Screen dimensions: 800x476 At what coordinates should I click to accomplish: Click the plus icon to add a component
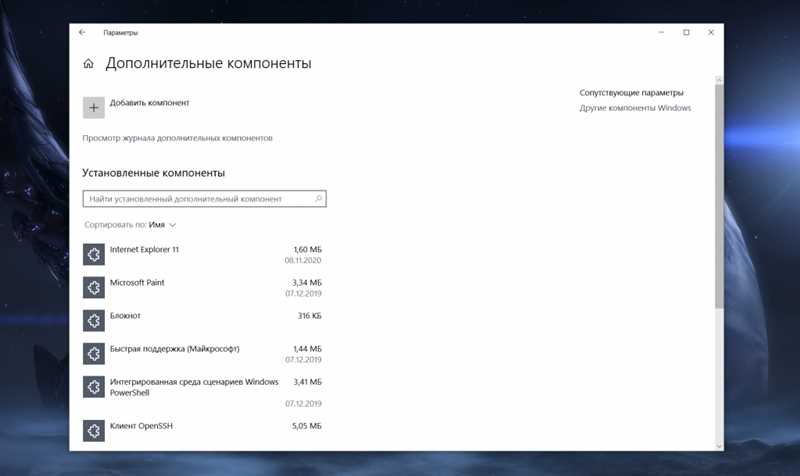[94, 108]
